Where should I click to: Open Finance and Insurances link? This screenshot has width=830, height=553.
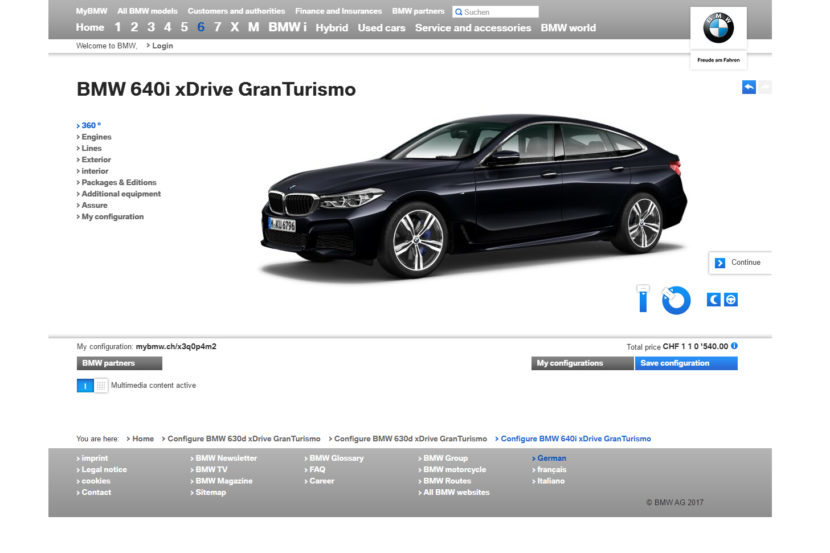[x=338, y=11]
